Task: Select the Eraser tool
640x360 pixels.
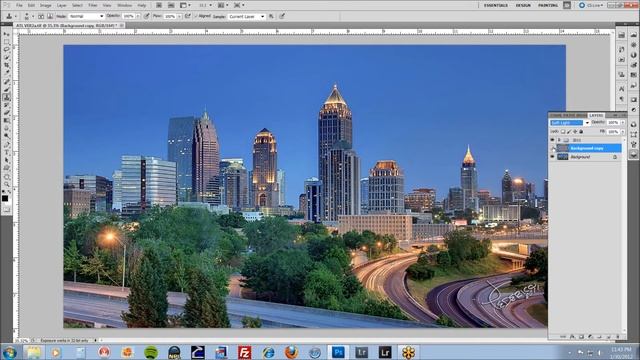Action: click(x=7, y=113)
